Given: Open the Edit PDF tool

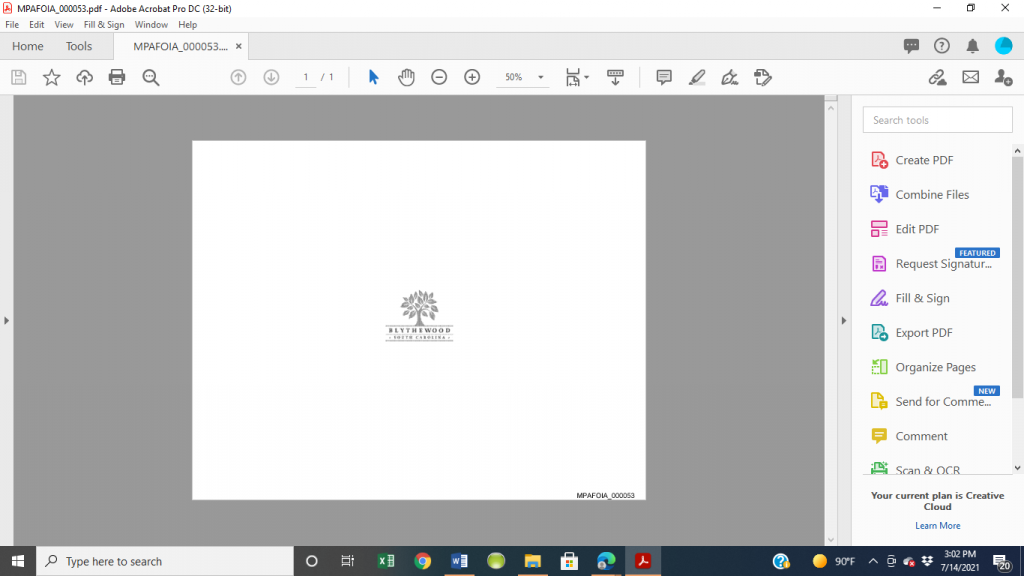Looking at the screenshot, I should point(916,229).
